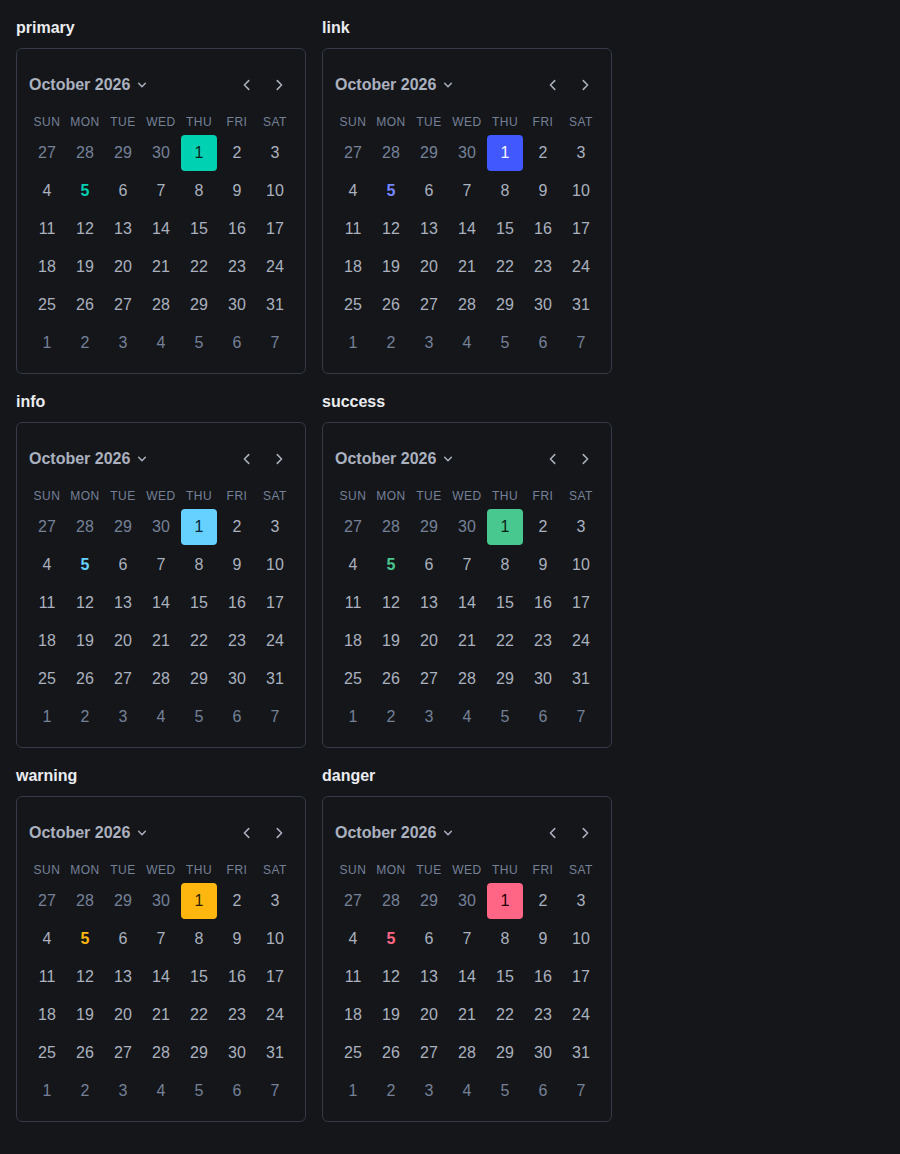Go to next month in danger calendar
The image size is (900, 1154).
[585, 832]
